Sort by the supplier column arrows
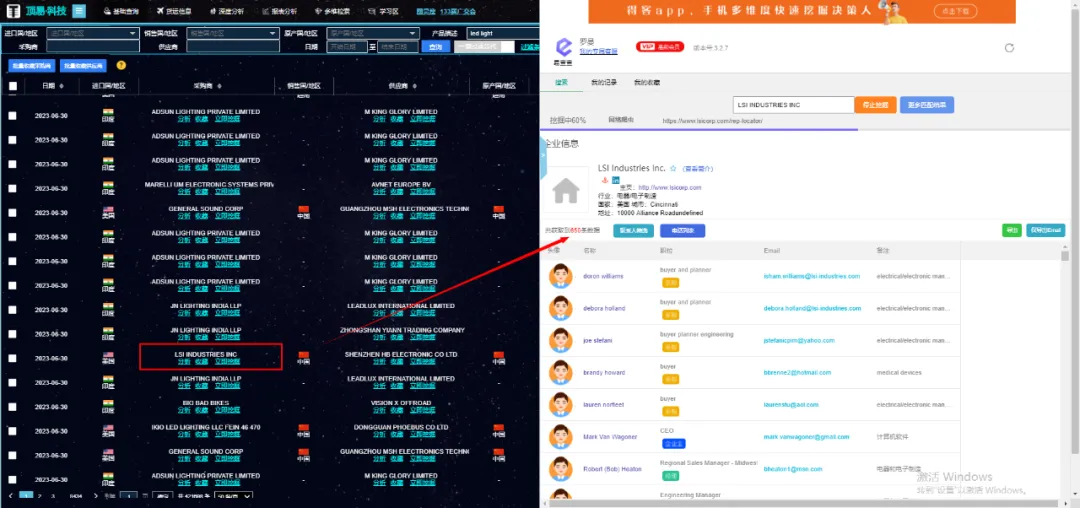The image size is (1080, 508). pos(417,86)
